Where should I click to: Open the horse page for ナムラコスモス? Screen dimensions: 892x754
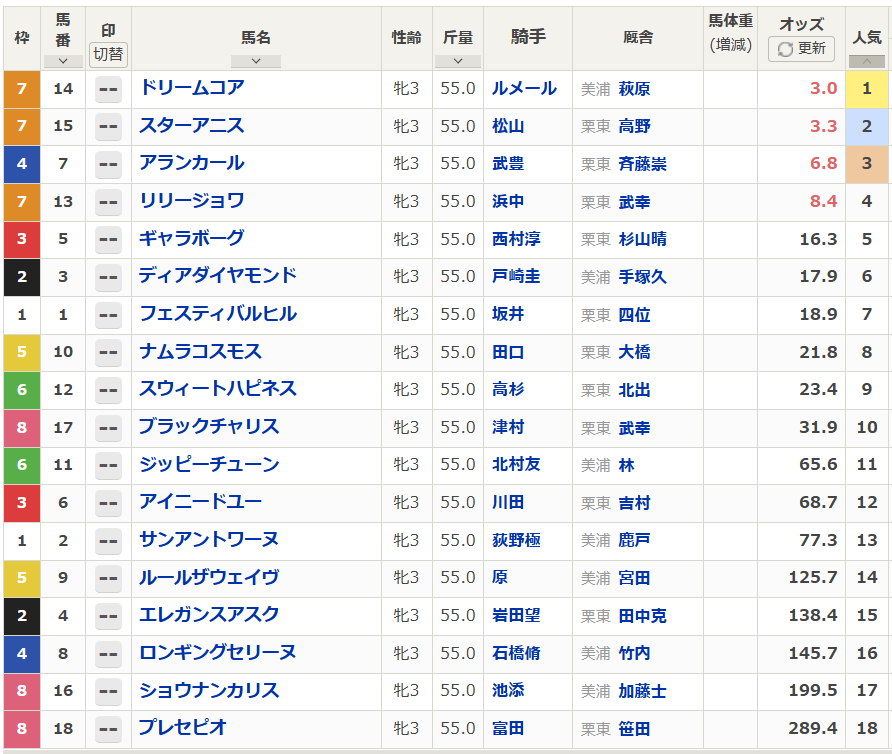point(200,351)
